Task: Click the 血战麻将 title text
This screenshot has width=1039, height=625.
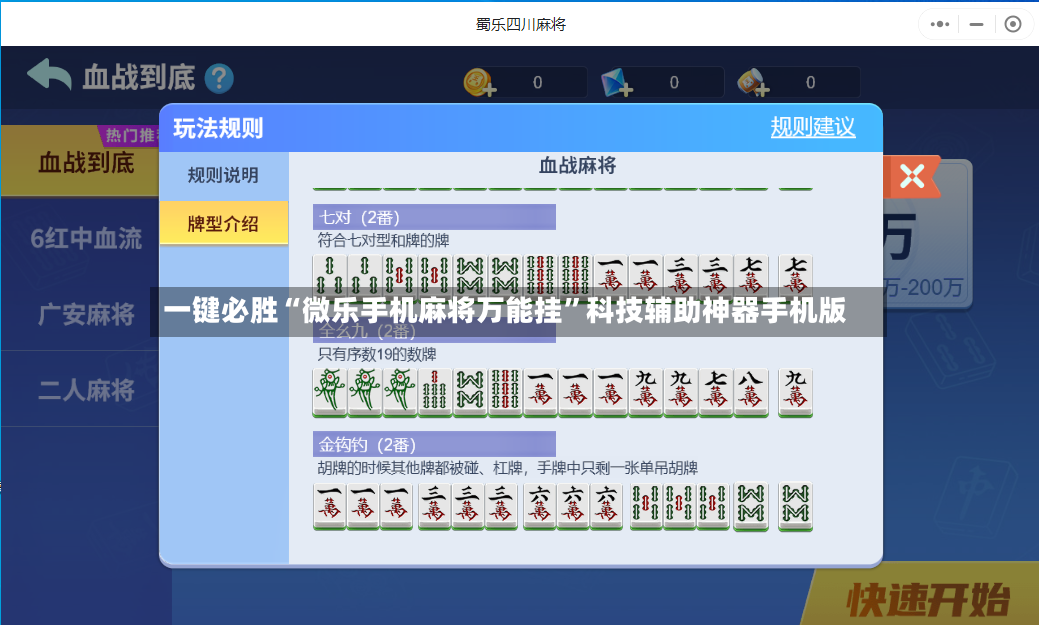Action: click(577, 166)
